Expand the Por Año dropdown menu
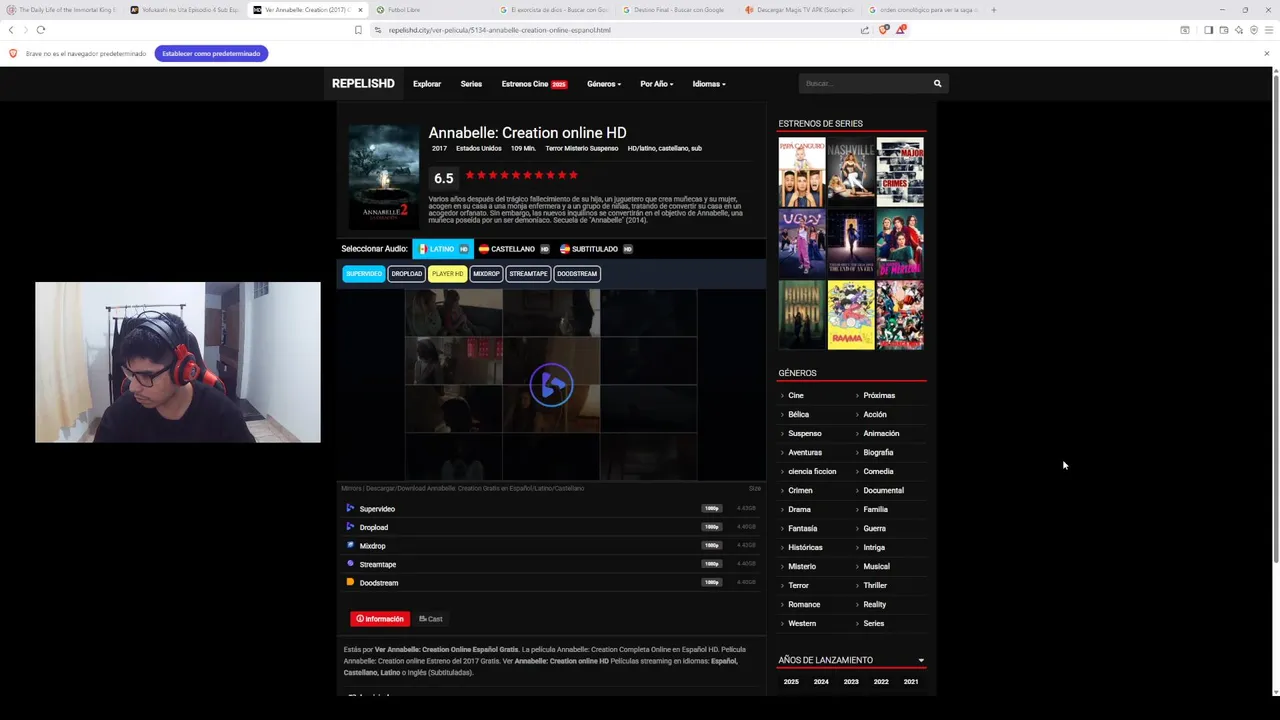Viewport: 1280px width, 720px height. click(657, 84)
